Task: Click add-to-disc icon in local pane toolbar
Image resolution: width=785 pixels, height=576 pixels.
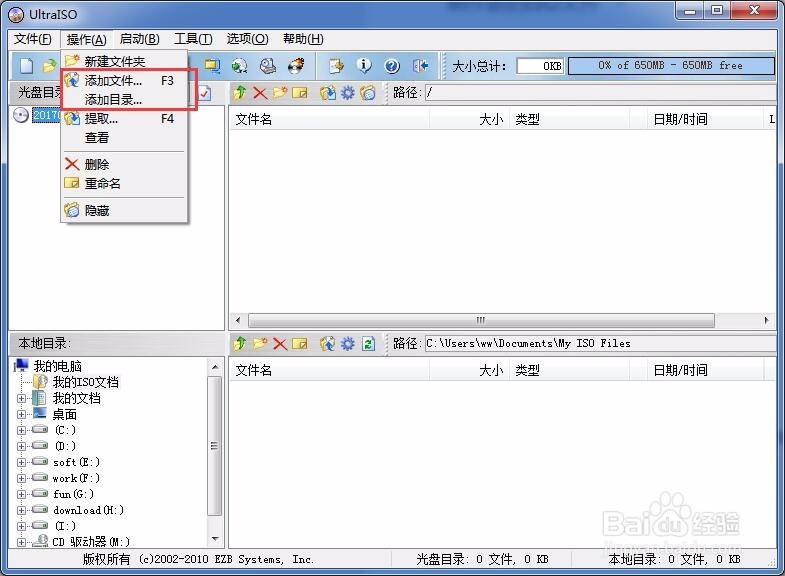Action: pyautogui.click(x=328, y=344)
